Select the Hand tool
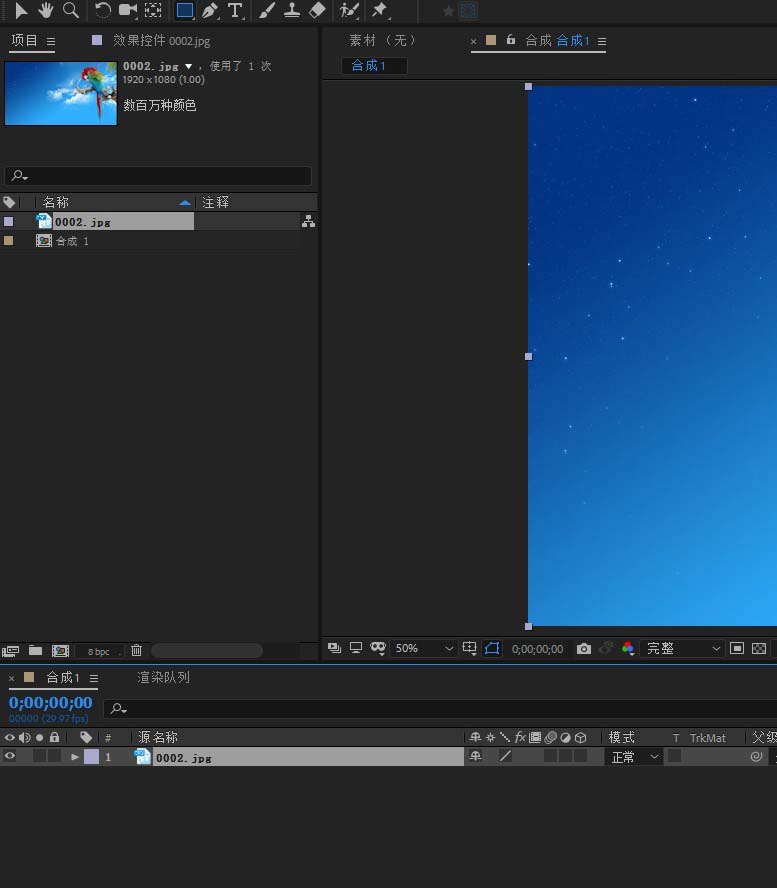The width and height of the screenshot is (777, 888). point(45,10)
